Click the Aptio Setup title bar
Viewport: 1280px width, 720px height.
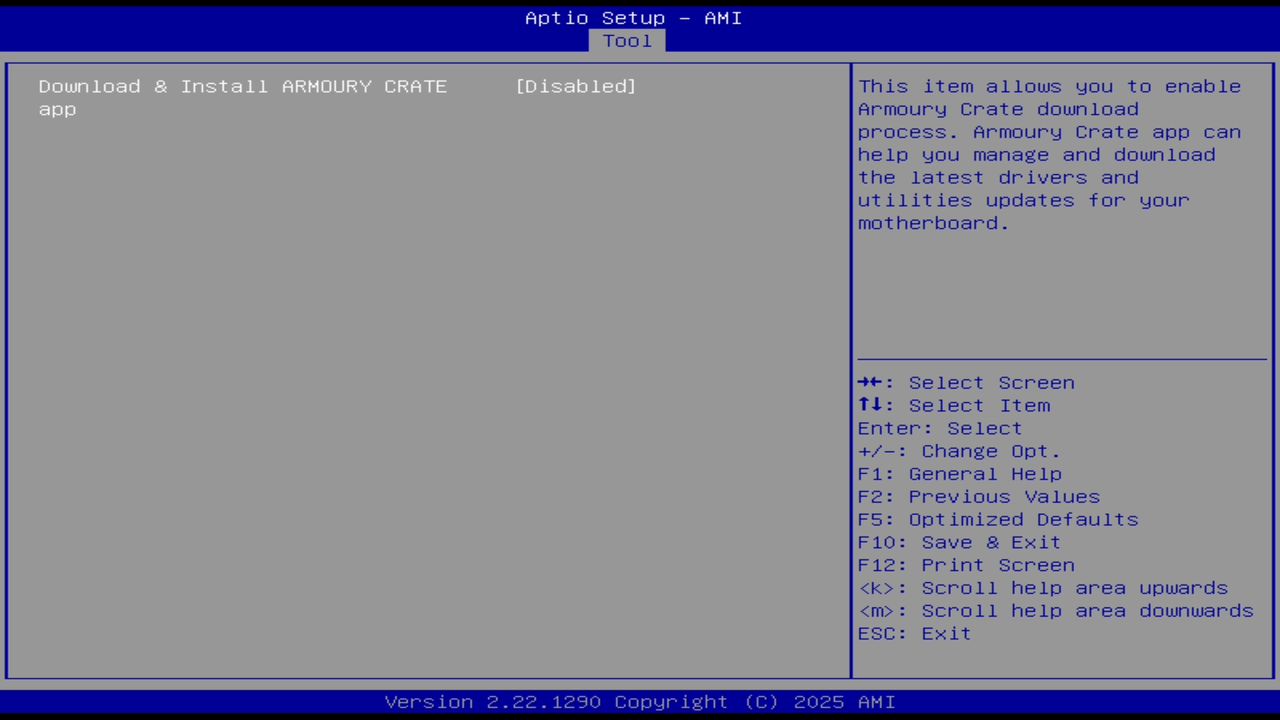pos(633,17)
